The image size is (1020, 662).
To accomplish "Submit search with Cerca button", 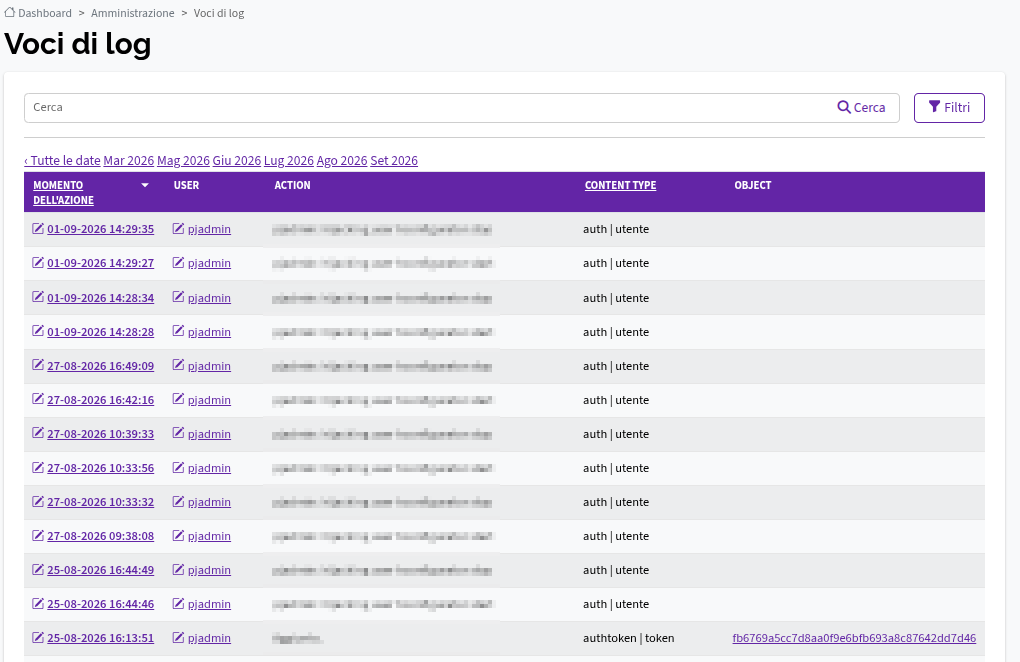I will point(861,108).
